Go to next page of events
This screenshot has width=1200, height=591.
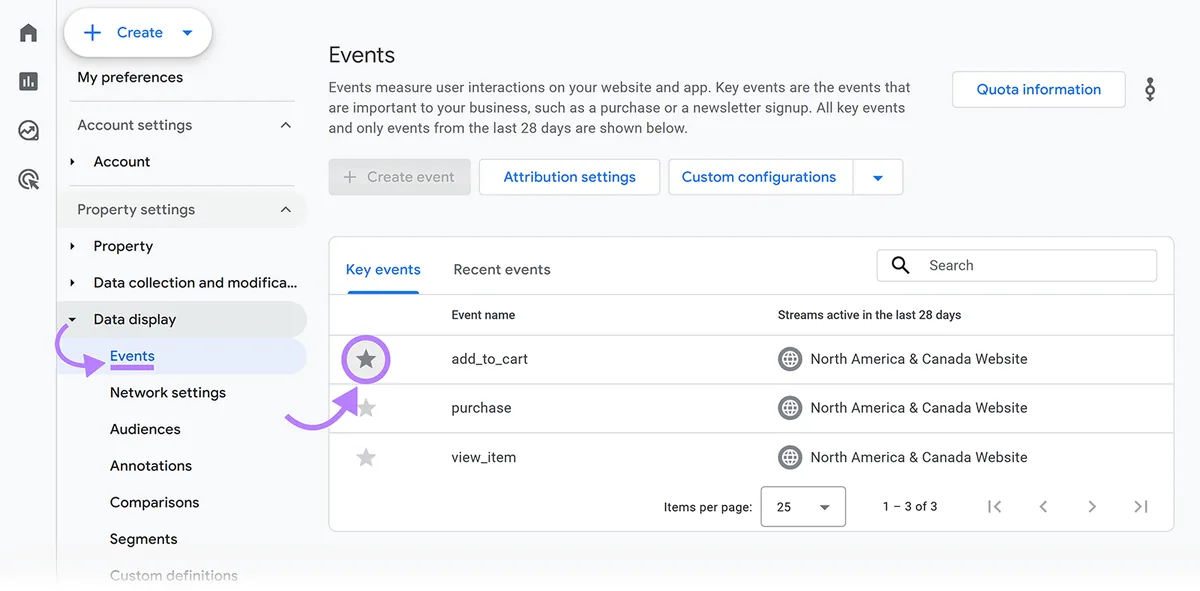[x=1092, y=507]
